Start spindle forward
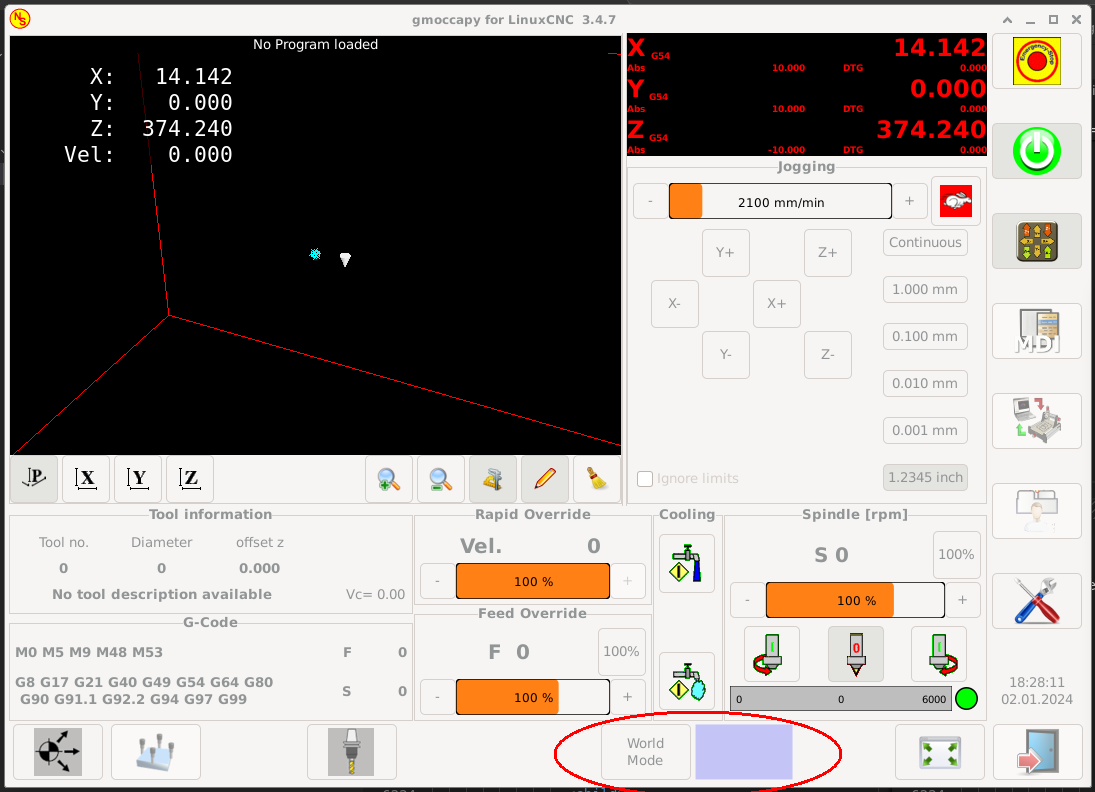Screen dimensions: 1095x792 [x=939, y=654]
